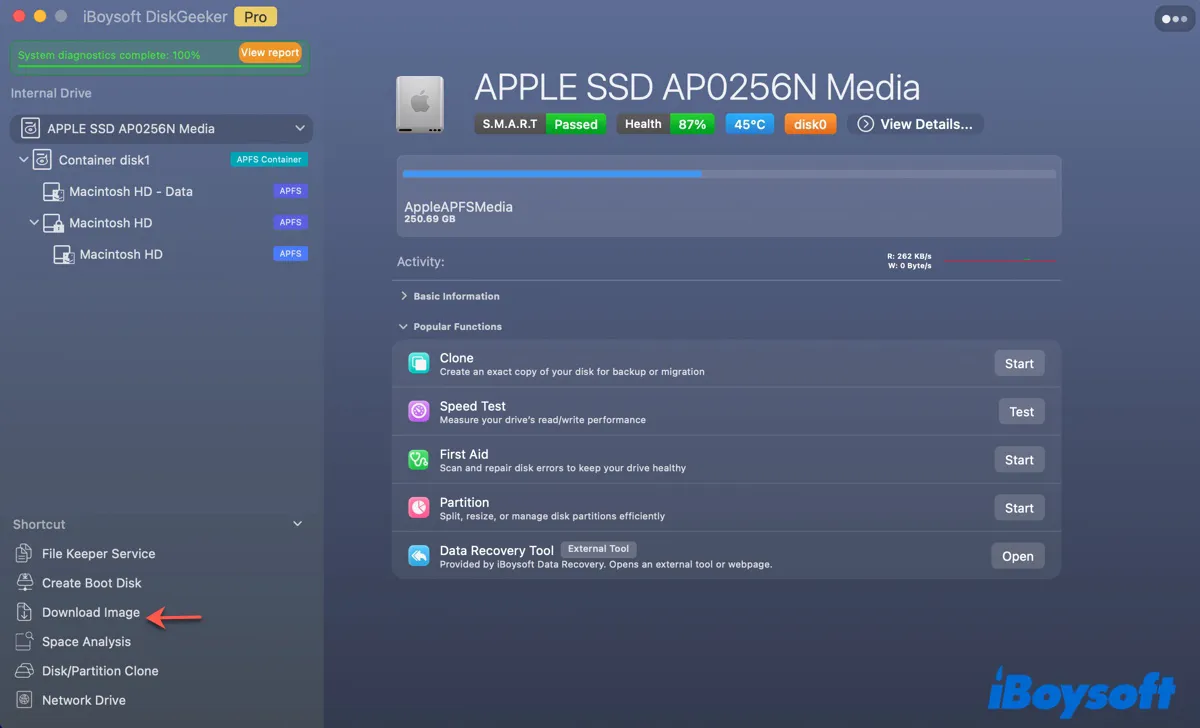The width and height of the screenshot is (1200, 728).
Task: Click the Space Analysis icon
Action: click(24, 641)
